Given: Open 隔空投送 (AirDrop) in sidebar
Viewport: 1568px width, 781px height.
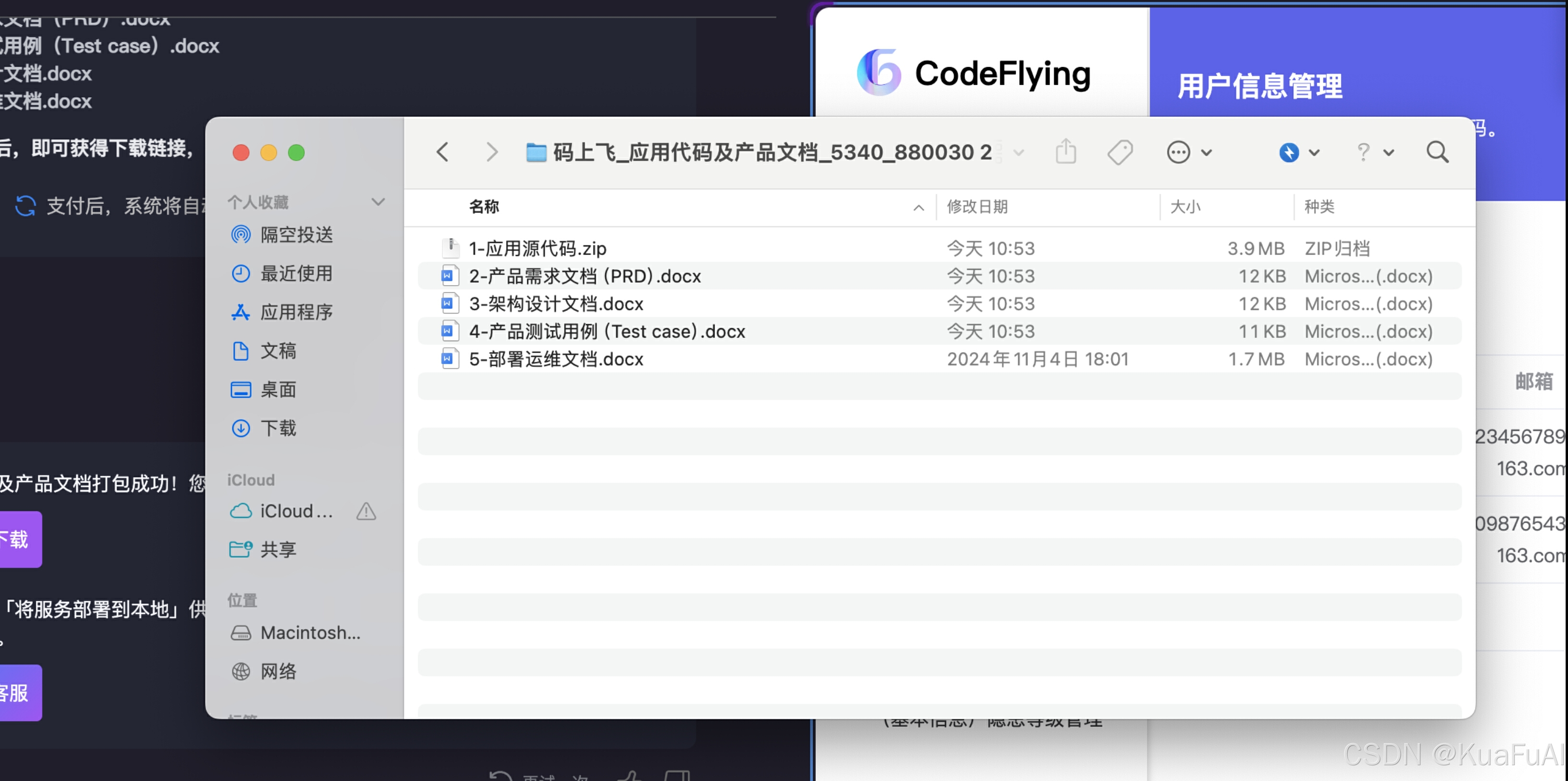Looking at the screenshot, I should point(297,235).
